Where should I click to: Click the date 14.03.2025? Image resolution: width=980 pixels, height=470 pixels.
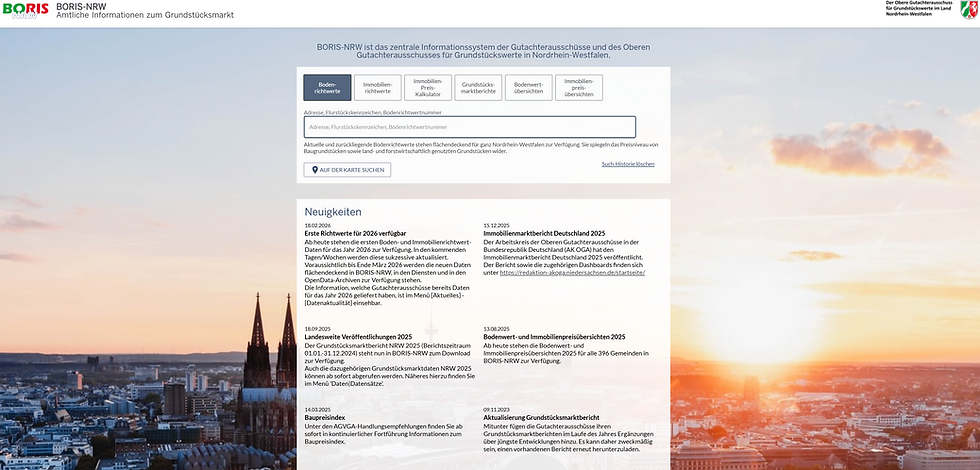pyautogui.click(x=318, y=409)
